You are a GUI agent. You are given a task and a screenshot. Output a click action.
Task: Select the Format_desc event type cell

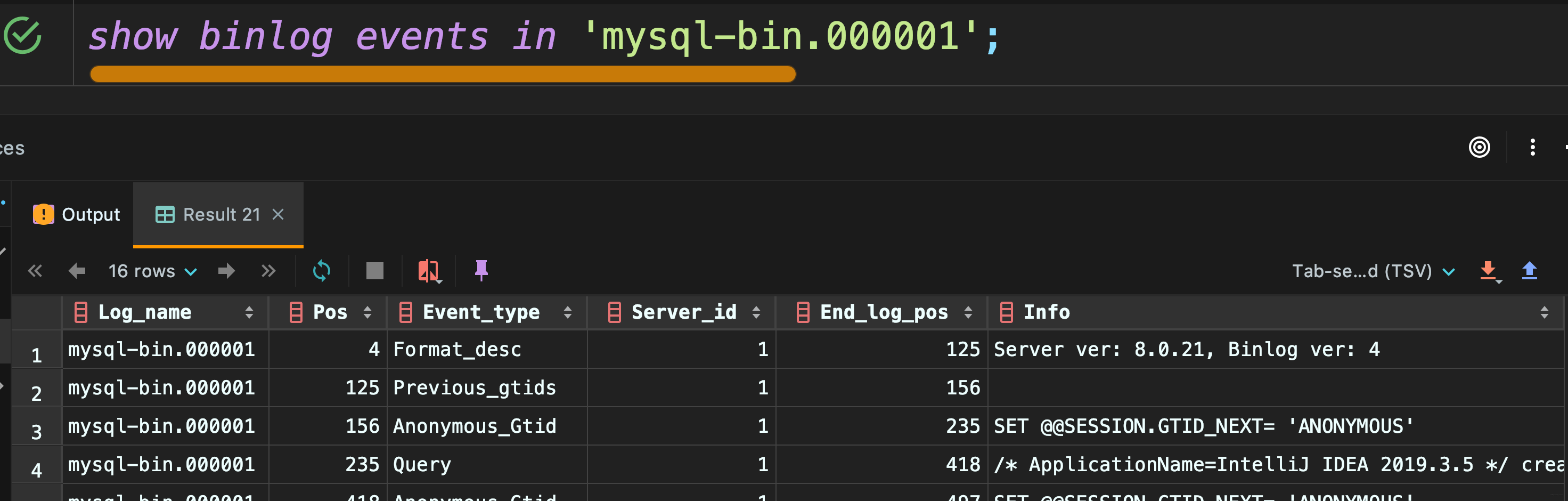coord(487,349)
